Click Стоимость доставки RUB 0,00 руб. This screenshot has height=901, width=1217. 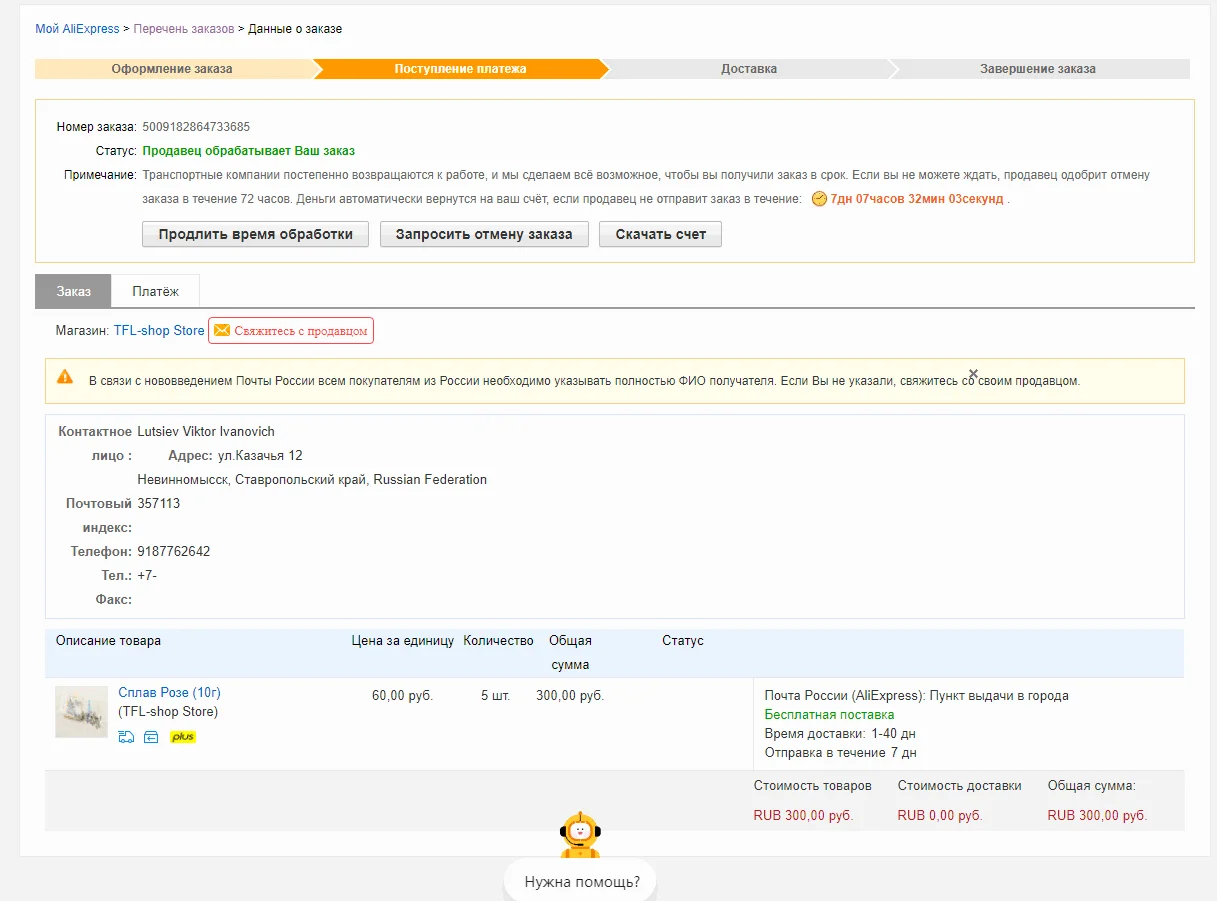(x=940, y=815)
